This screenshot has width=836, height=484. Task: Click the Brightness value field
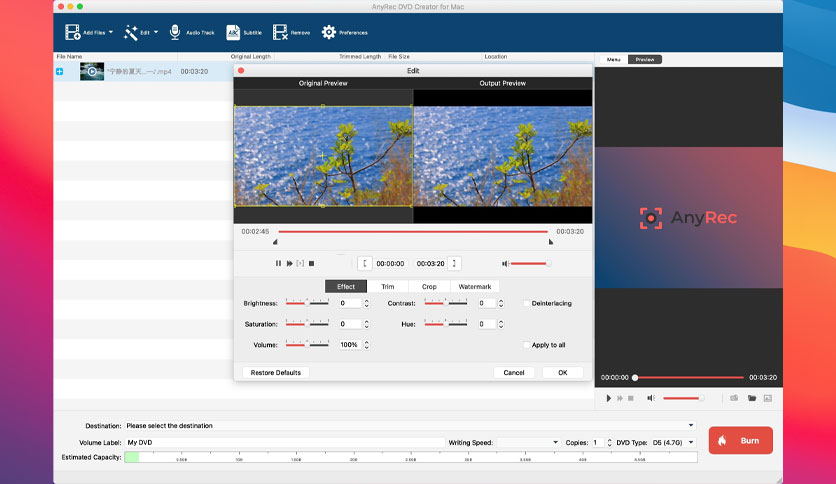click(x=350, y=303)
